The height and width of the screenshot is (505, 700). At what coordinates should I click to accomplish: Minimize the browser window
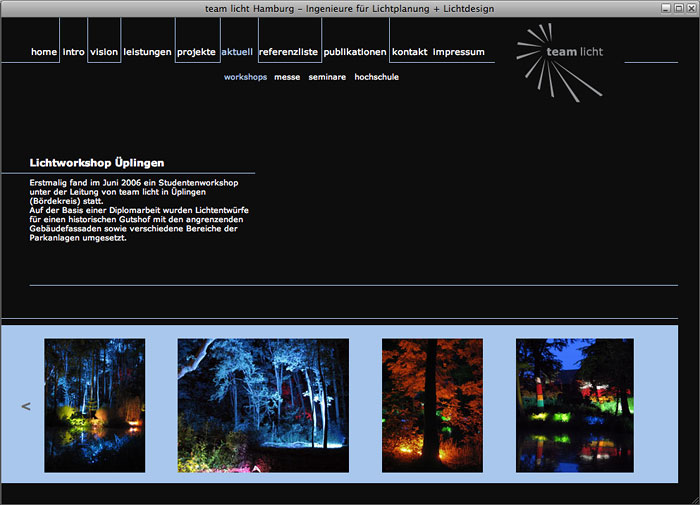(666, 8)
